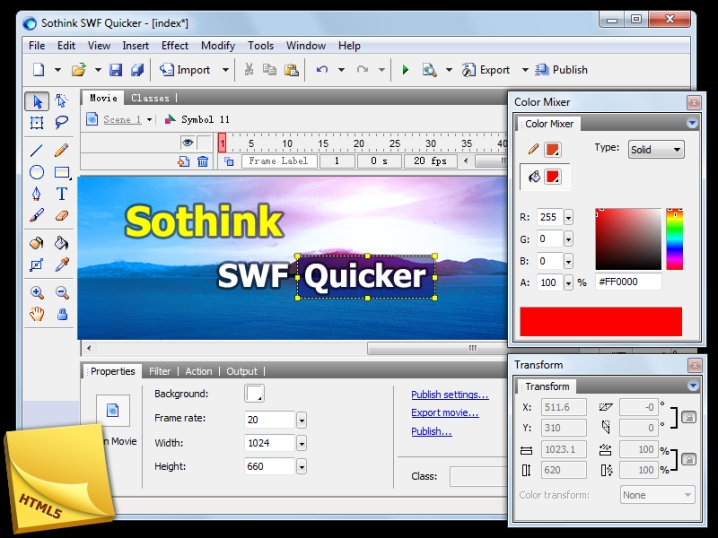Viewport: 718px width, 538px height.
Task: Open the Modify menu
Action: point(218,45)
